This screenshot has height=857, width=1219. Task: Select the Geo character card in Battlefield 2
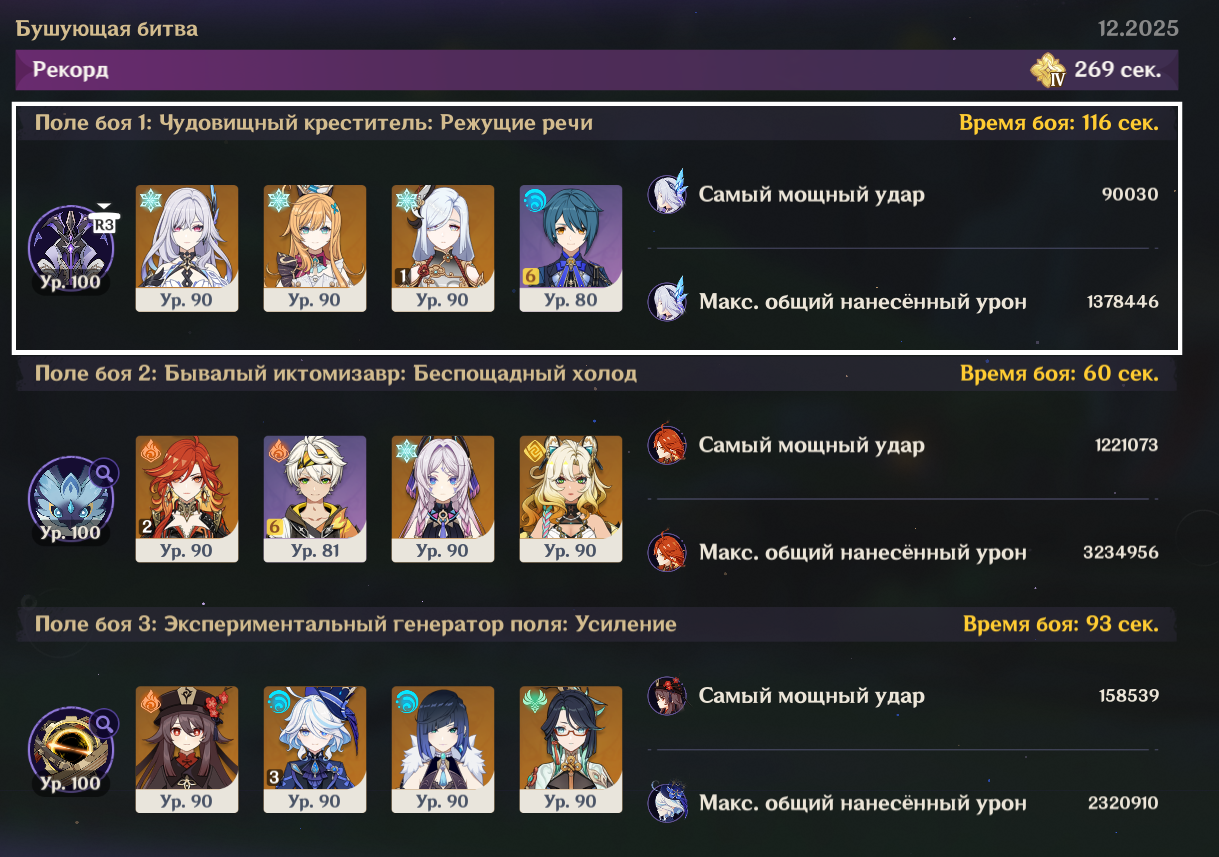[571, 499]
